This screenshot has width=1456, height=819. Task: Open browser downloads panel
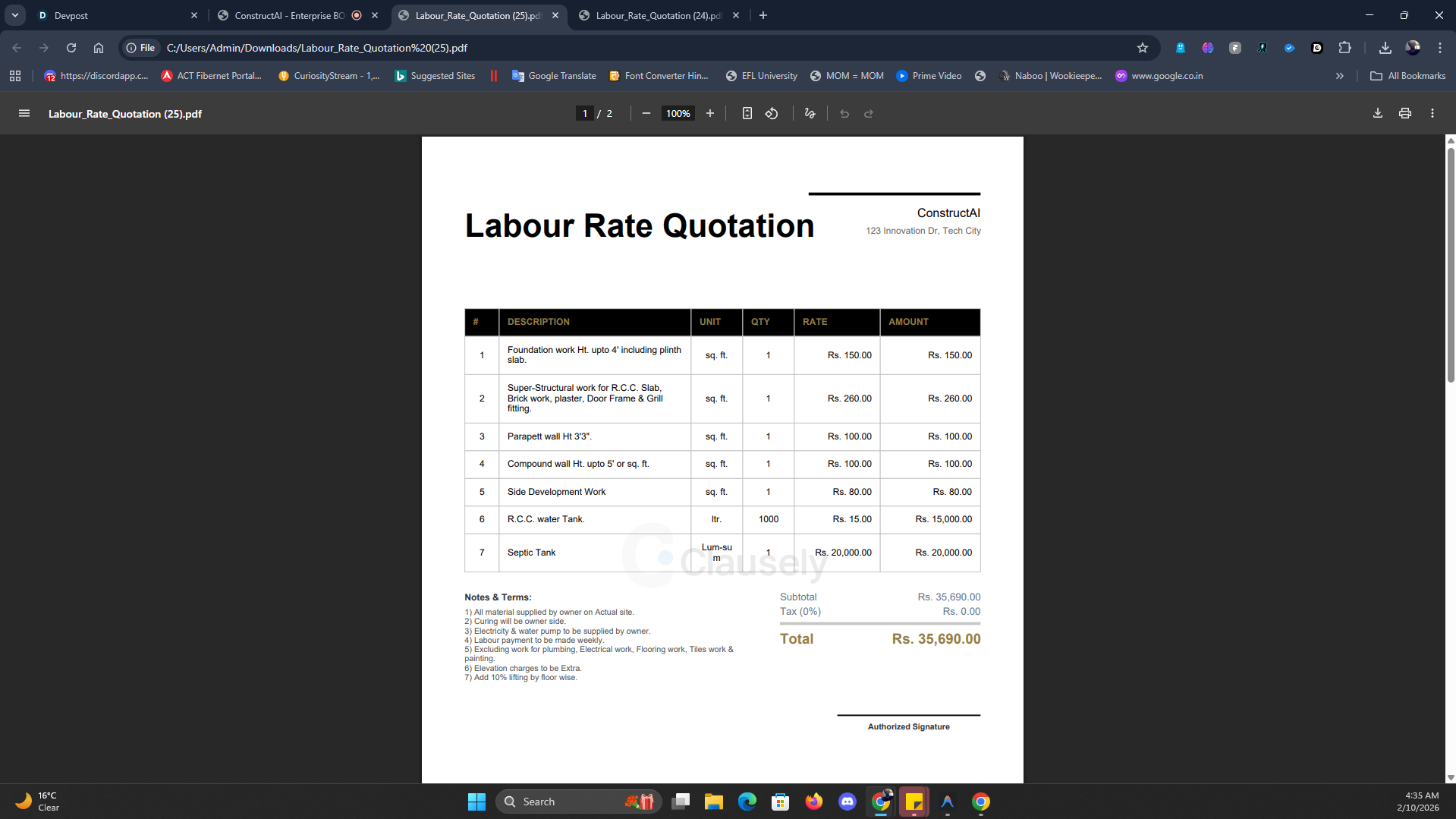[x=1385, y=48]
